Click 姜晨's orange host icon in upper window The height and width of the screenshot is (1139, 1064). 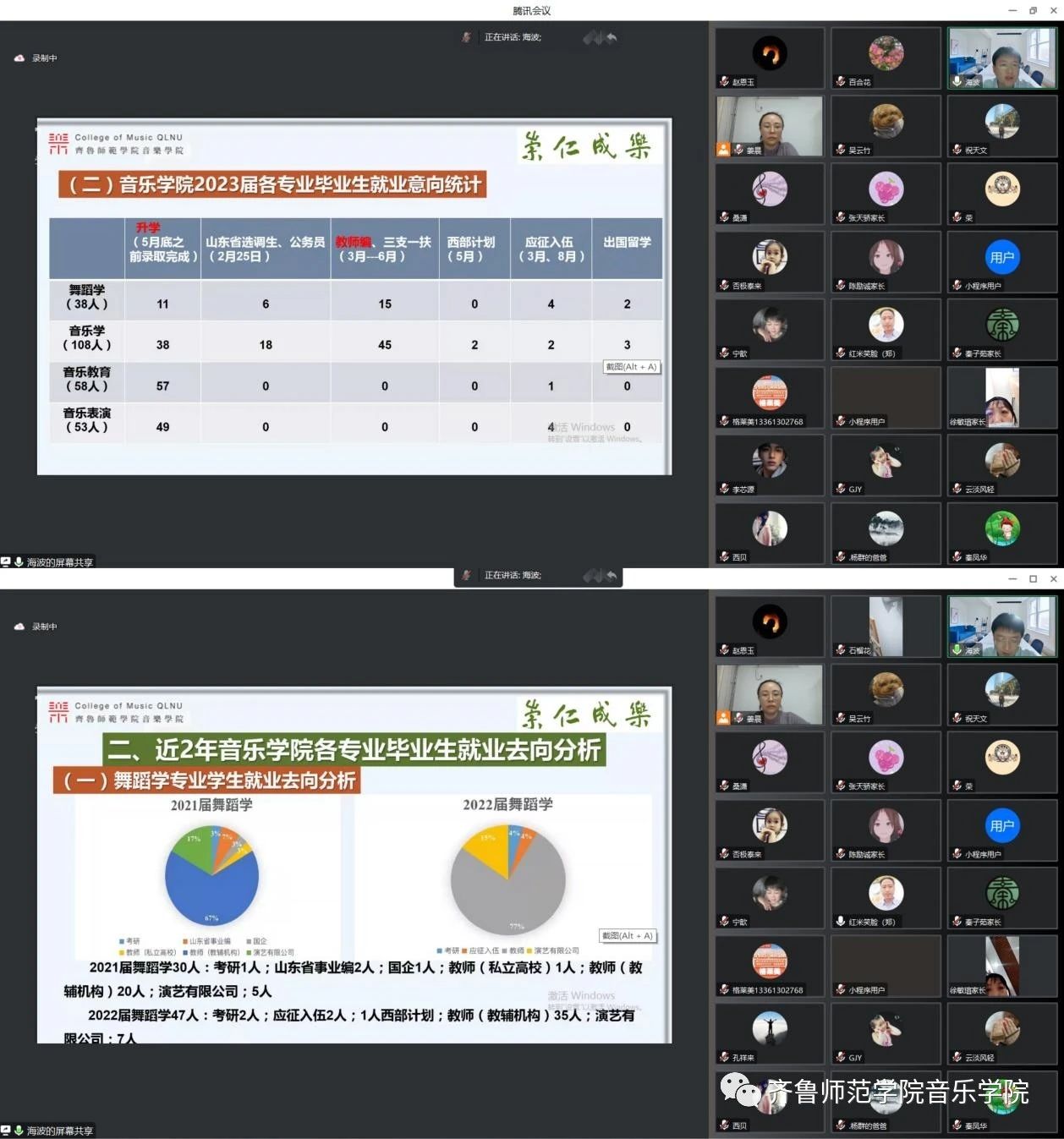coord(724,150)
